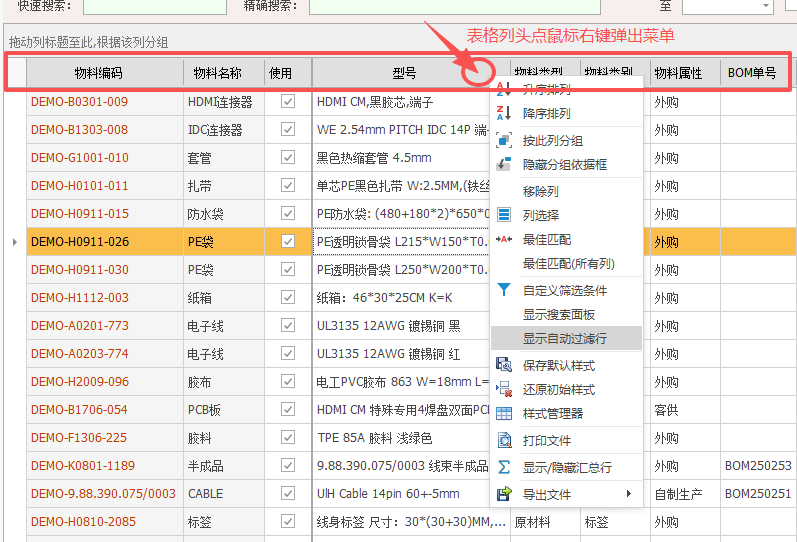Image resolution: width=797 pixels, height=542 pixels.
Task: Toggle 使用 checkbox for DEMO-F1306-225
Action: tap(288, 437)
